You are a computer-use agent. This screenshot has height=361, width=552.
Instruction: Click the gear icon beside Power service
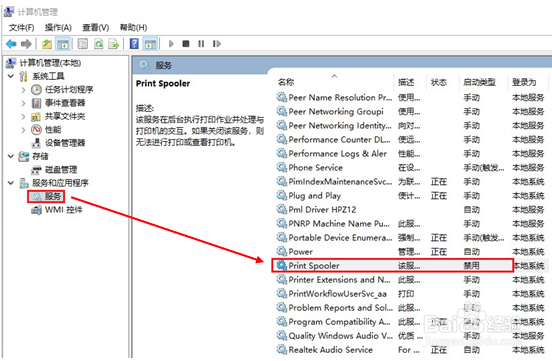coord(282,251)
